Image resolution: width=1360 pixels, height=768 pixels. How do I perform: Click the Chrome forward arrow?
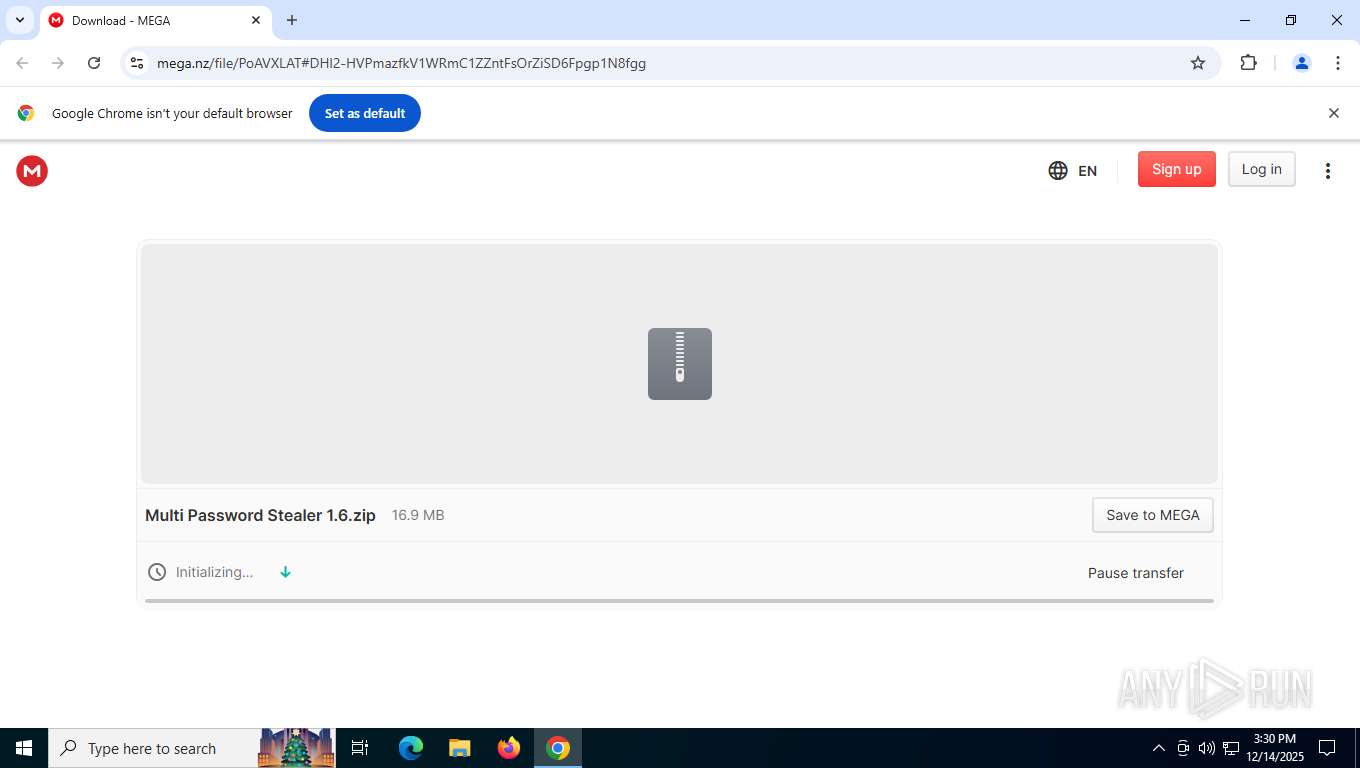58,63
